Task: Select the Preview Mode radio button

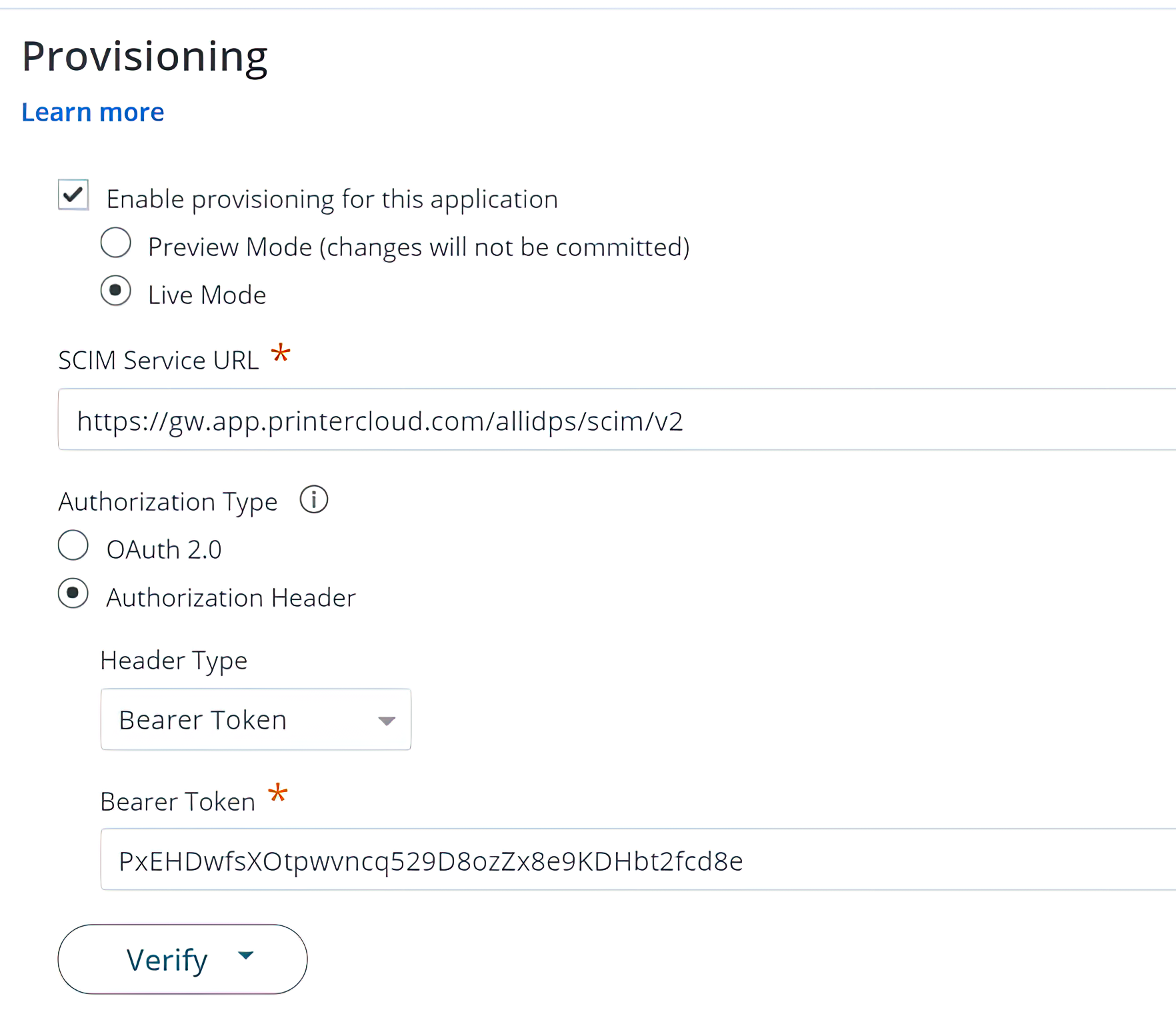Action: tap(115, 243)
